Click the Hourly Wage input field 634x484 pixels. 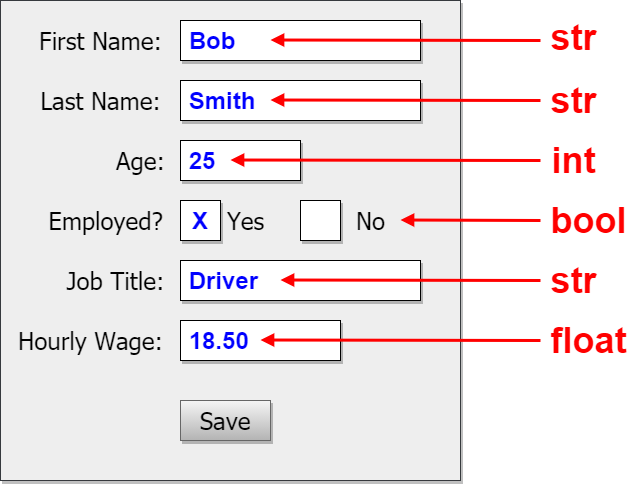[x=260, y=340]
